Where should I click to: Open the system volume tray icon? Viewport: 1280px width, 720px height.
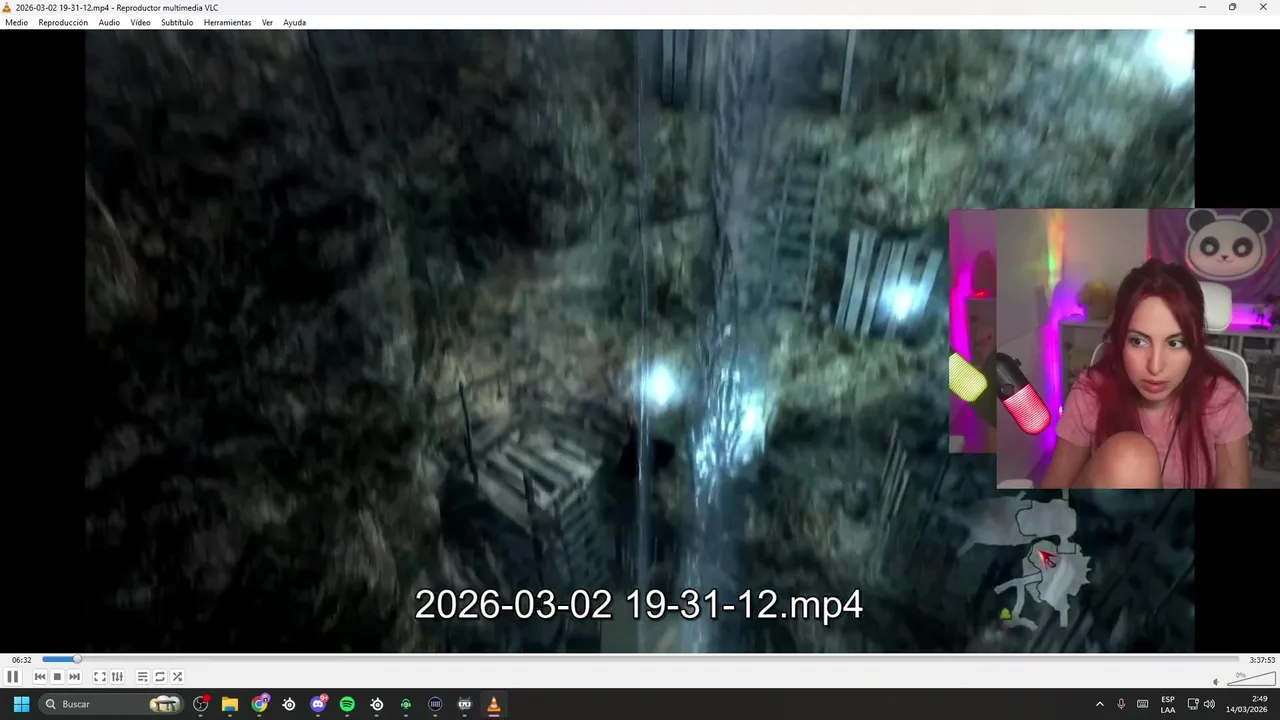(1209, 704)
